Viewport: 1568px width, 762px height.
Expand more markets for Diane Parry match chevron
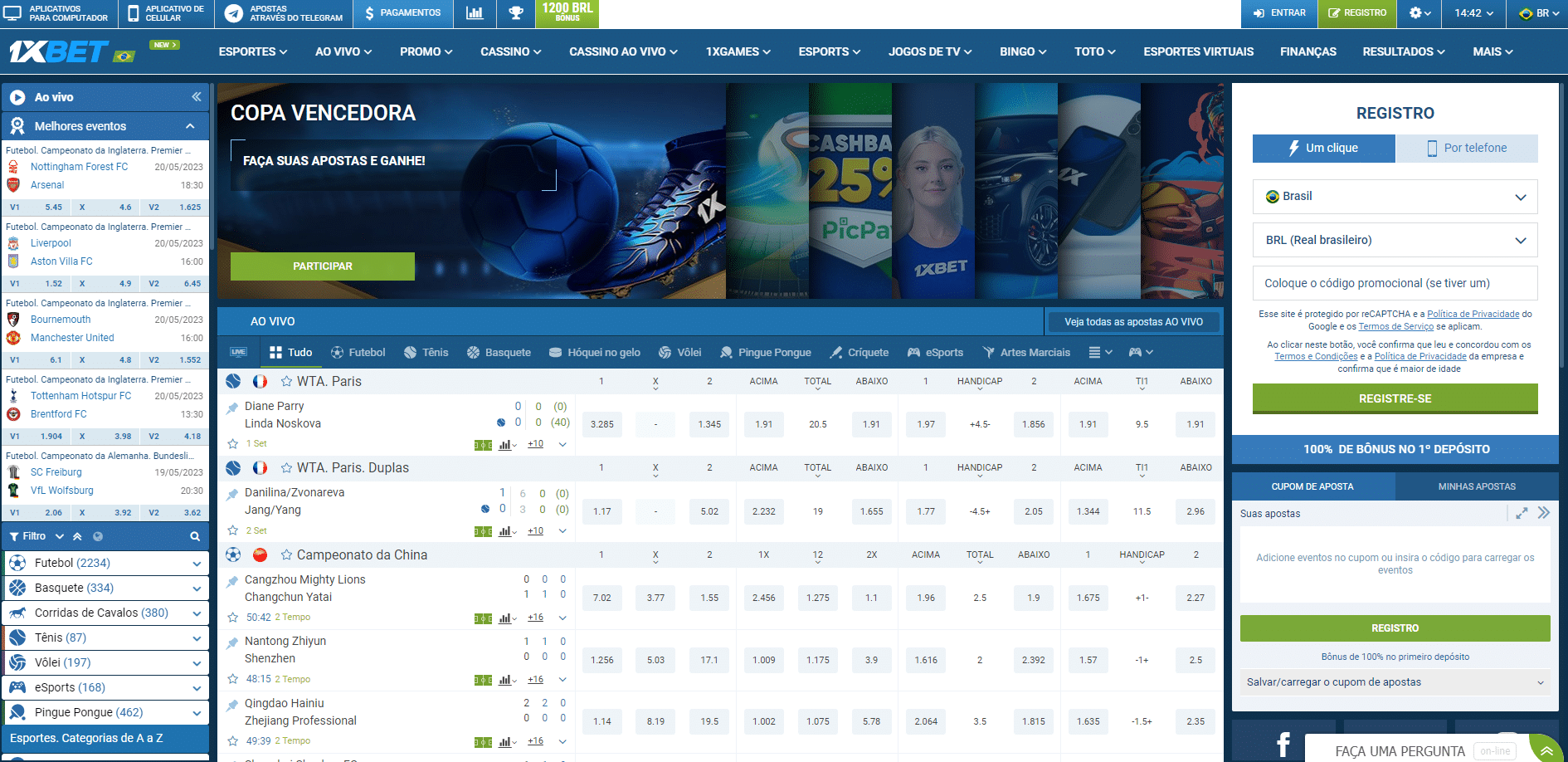click(x=562, y=444)
